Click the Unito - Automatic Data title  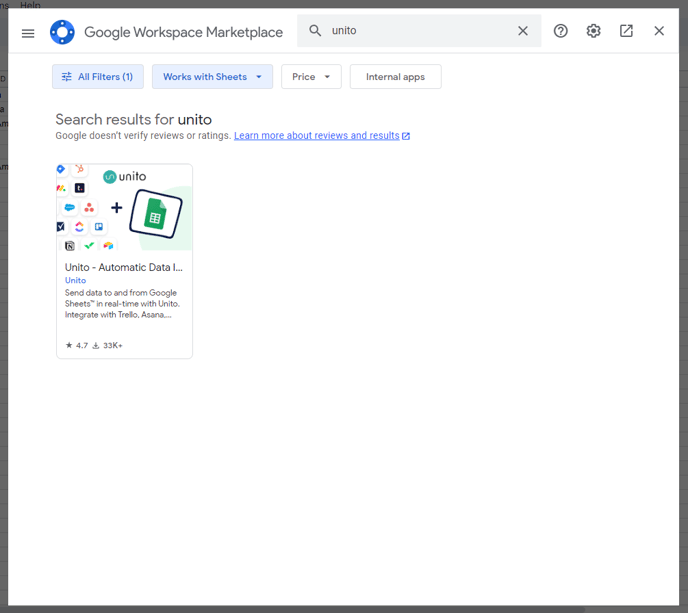point(124,267)
